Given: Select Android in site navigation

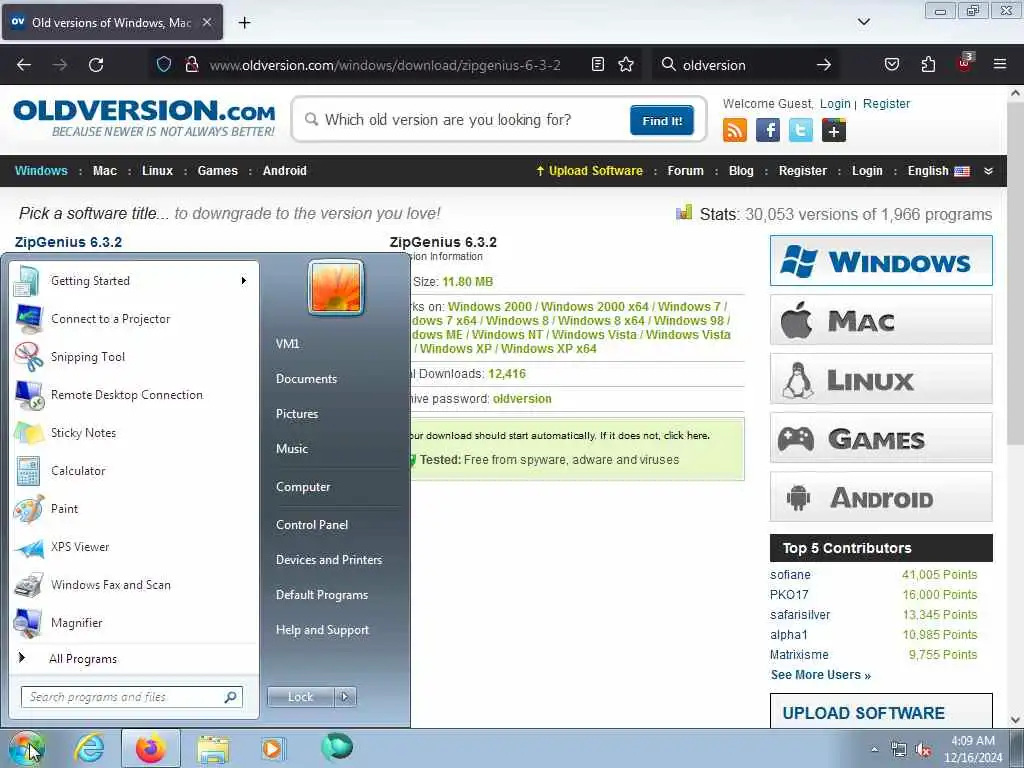Looking at the screenshot, I should click(x=285, y=171).
